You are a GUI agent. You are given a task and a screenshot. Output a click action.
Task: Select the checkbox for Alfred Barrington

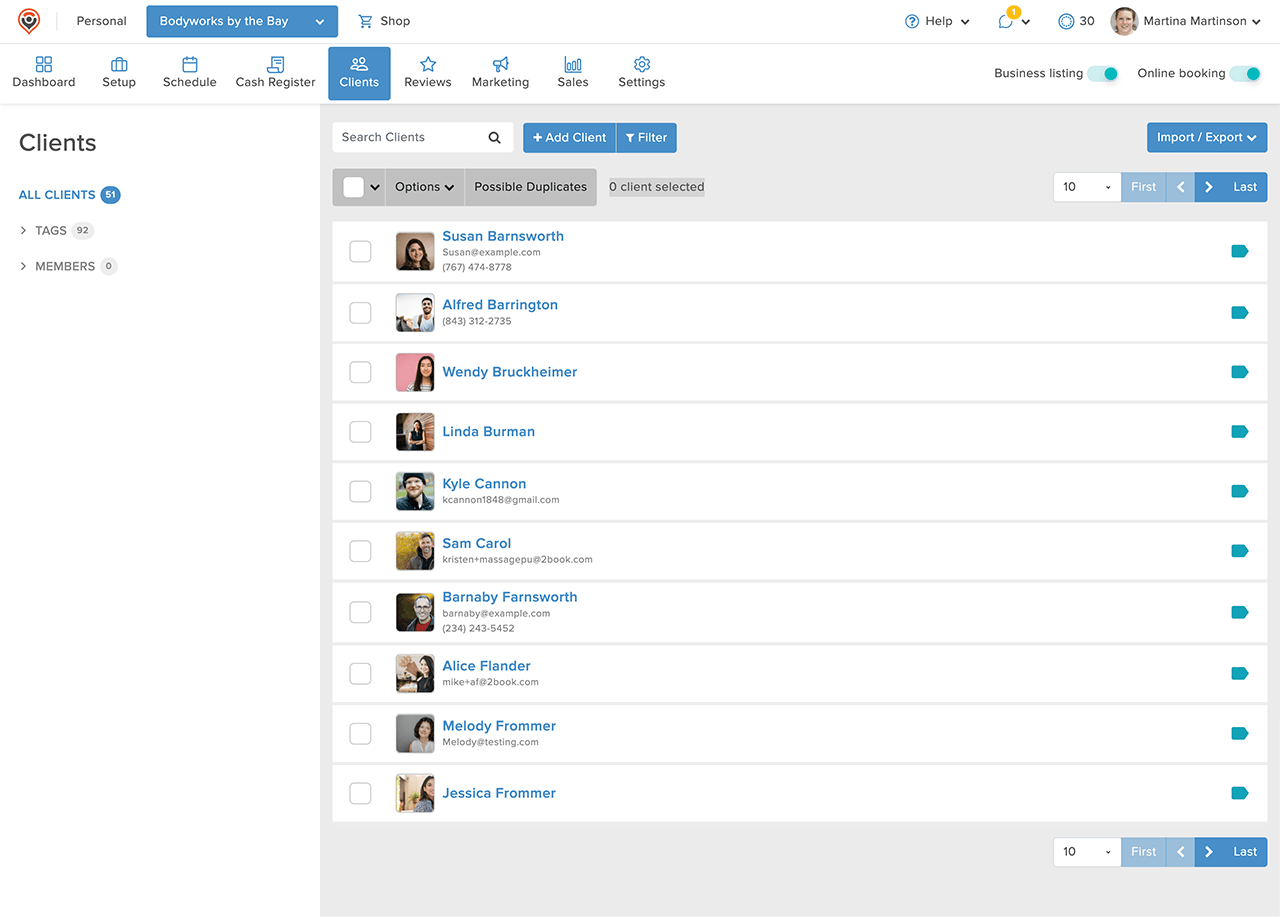(360, 313)
